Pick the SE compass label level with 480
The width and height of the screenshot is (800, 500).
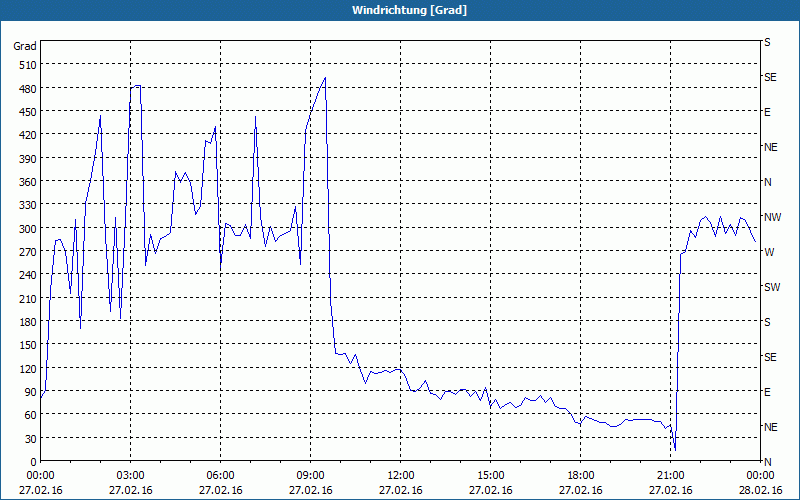pyautogui.click(x=770, y=78)
